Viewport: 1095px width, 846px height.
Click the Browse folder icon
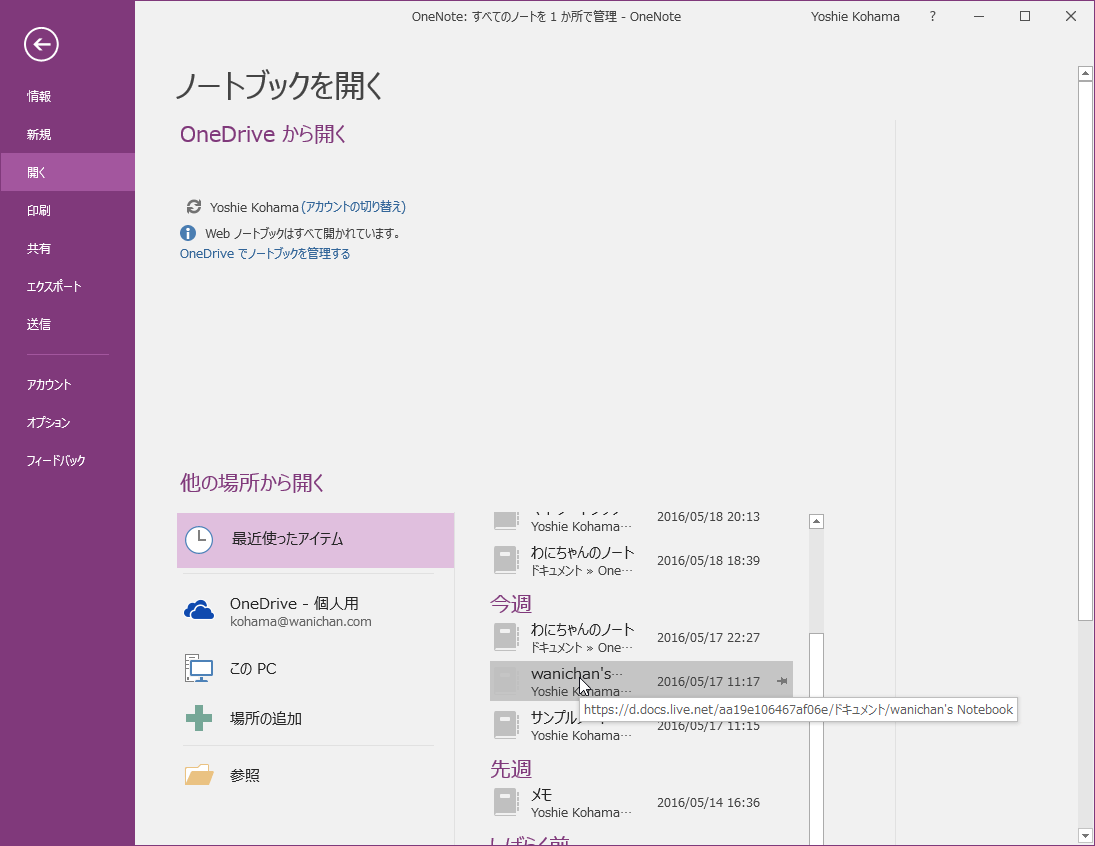click(x=199, y=775)
